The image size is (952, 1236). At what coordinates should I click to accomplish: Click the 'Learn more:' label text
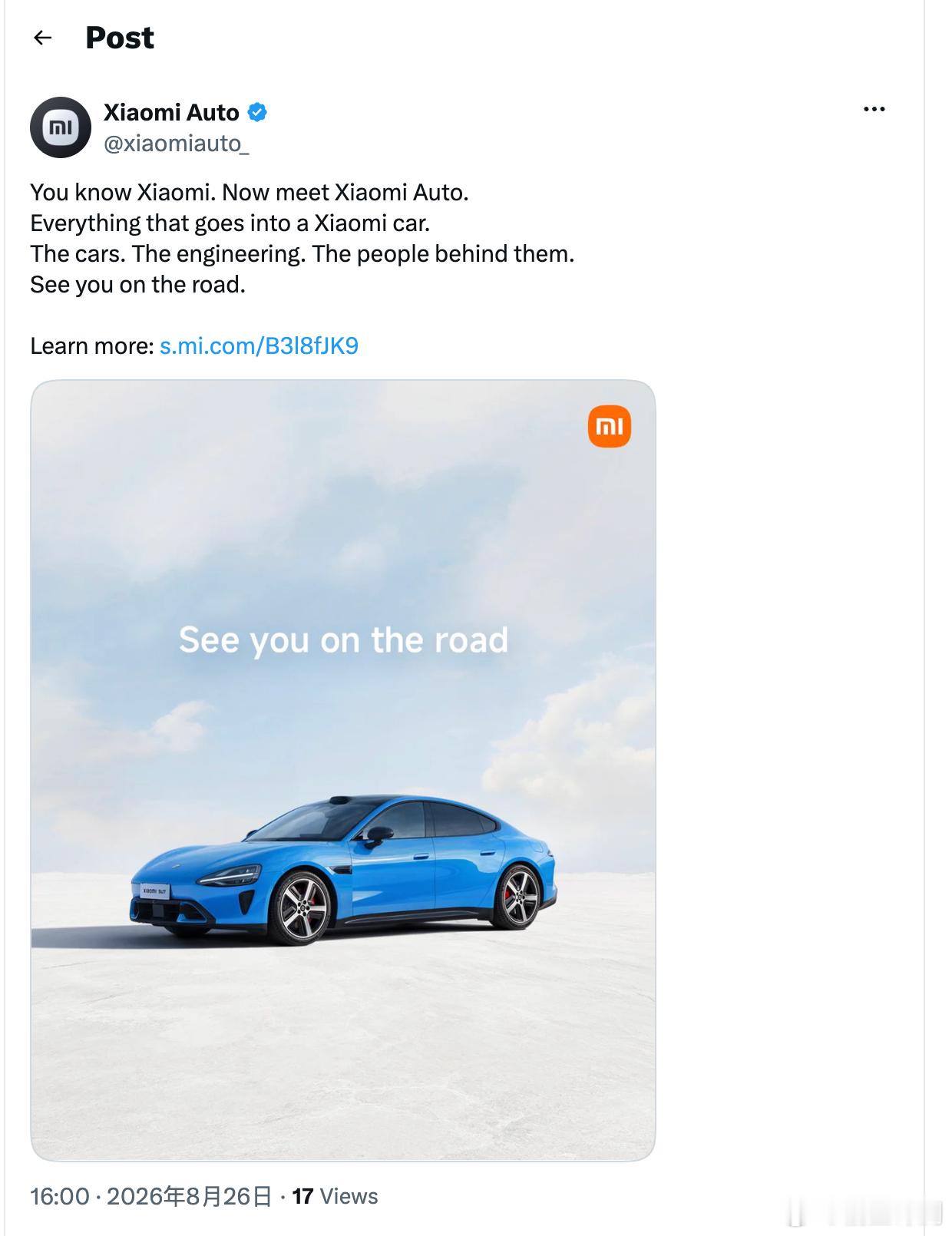click(92, 346)
